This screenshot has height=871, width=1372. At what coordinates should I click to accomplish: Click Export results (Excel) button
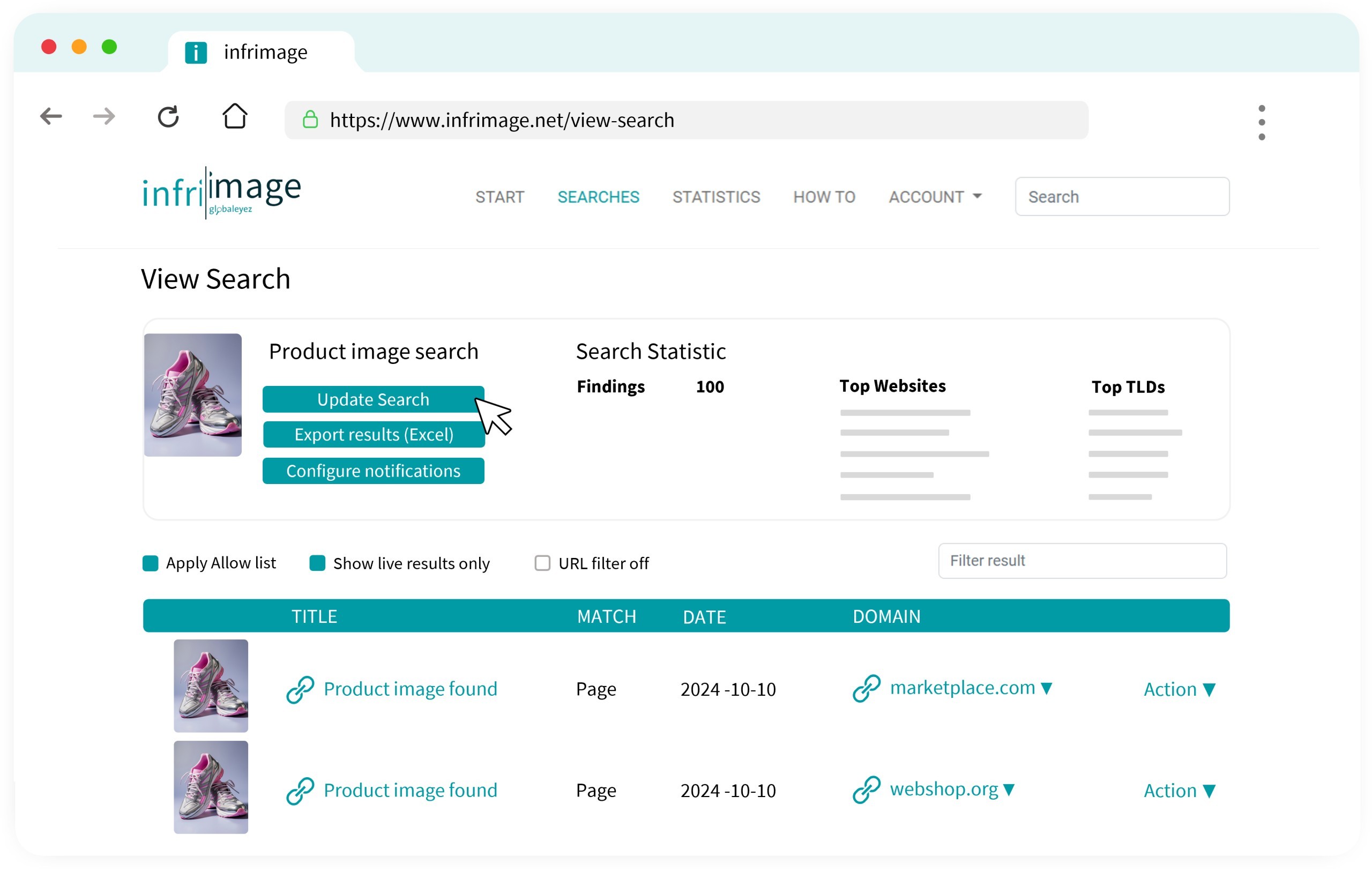[374, 435]
